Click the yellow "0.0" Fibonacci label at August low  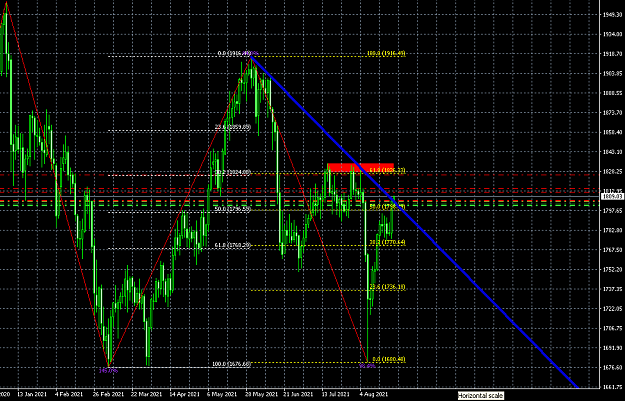coord(389,359)
